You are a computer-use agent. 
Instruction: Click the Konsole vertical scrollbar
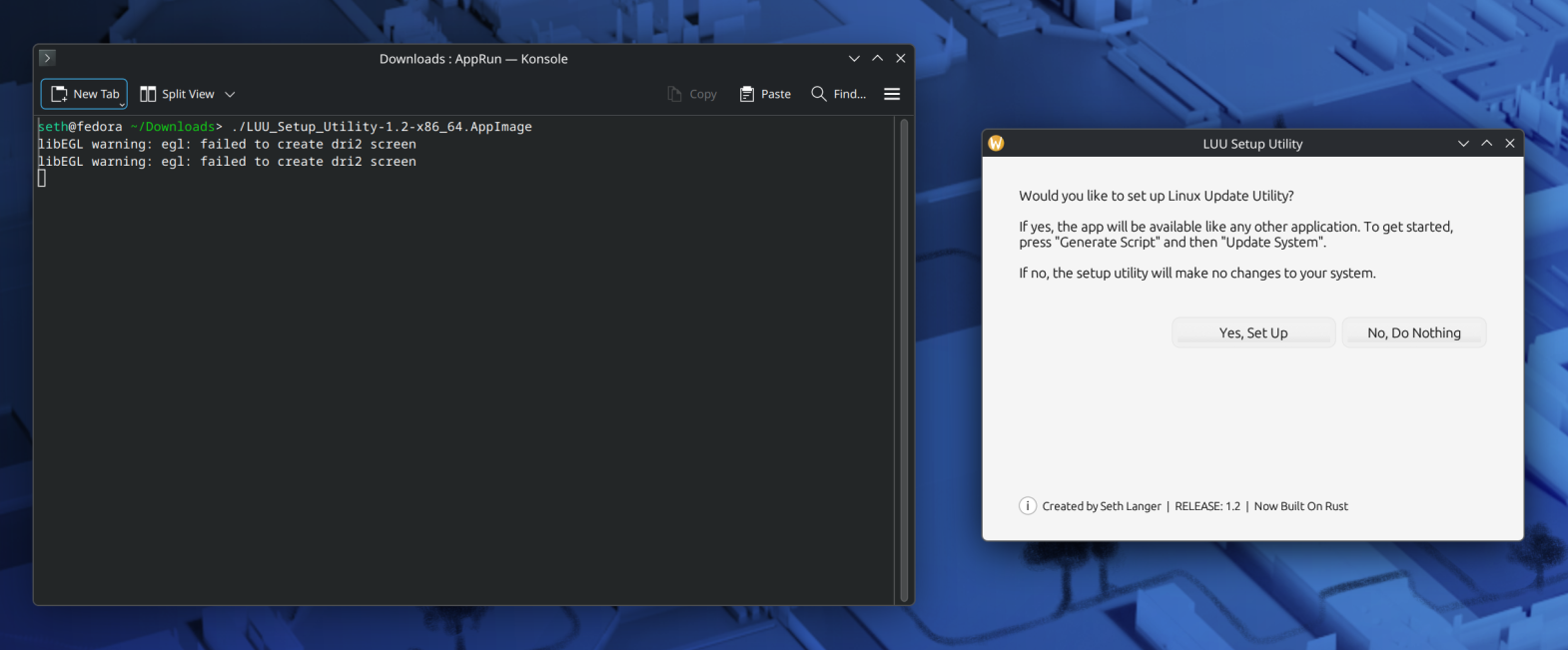point(904,359)
